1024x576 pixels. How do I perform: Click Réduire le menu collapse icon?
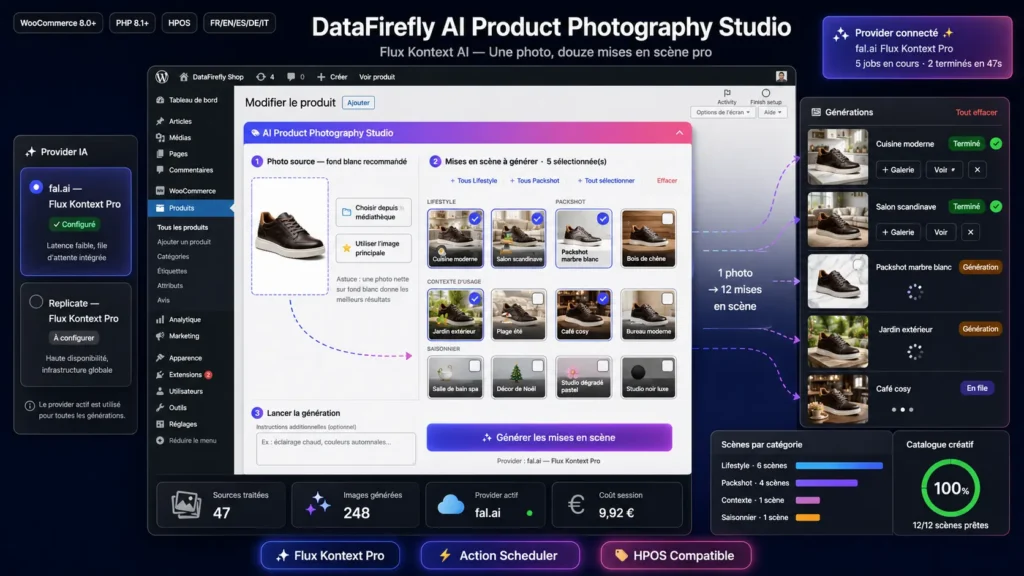(160, 441)
